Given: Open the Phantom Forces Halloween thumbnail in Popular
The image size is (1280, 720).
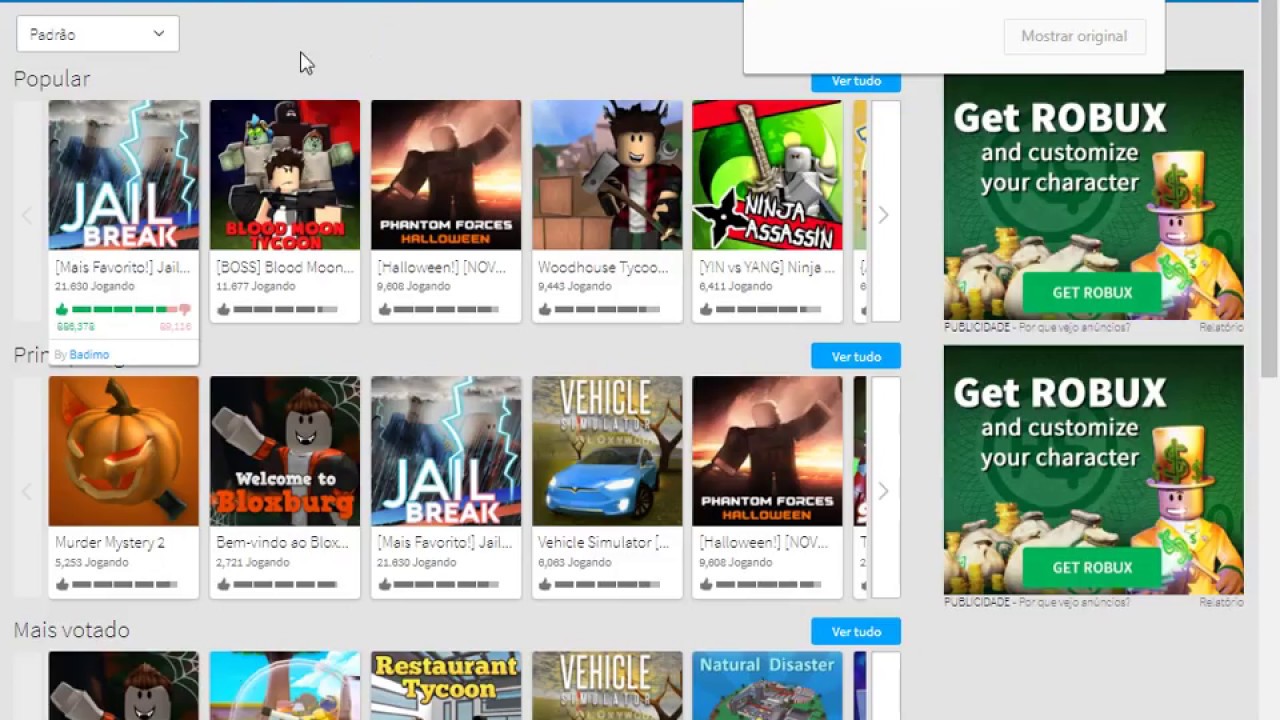Looking at the screenshot, I should click(446, 175).
